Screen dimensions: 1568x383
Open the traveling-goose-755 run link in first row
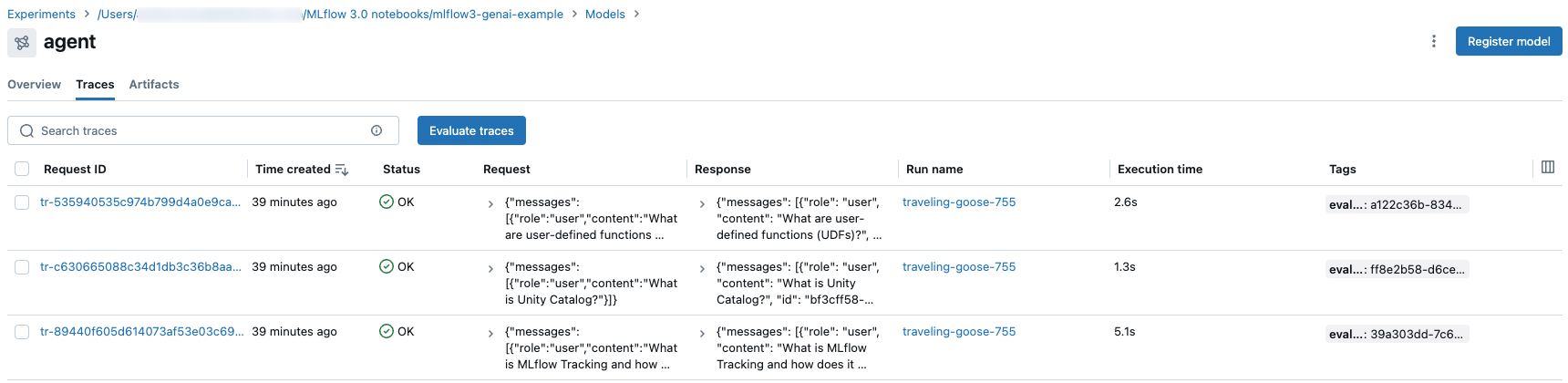pyautogui.click(x=959, y=202)
